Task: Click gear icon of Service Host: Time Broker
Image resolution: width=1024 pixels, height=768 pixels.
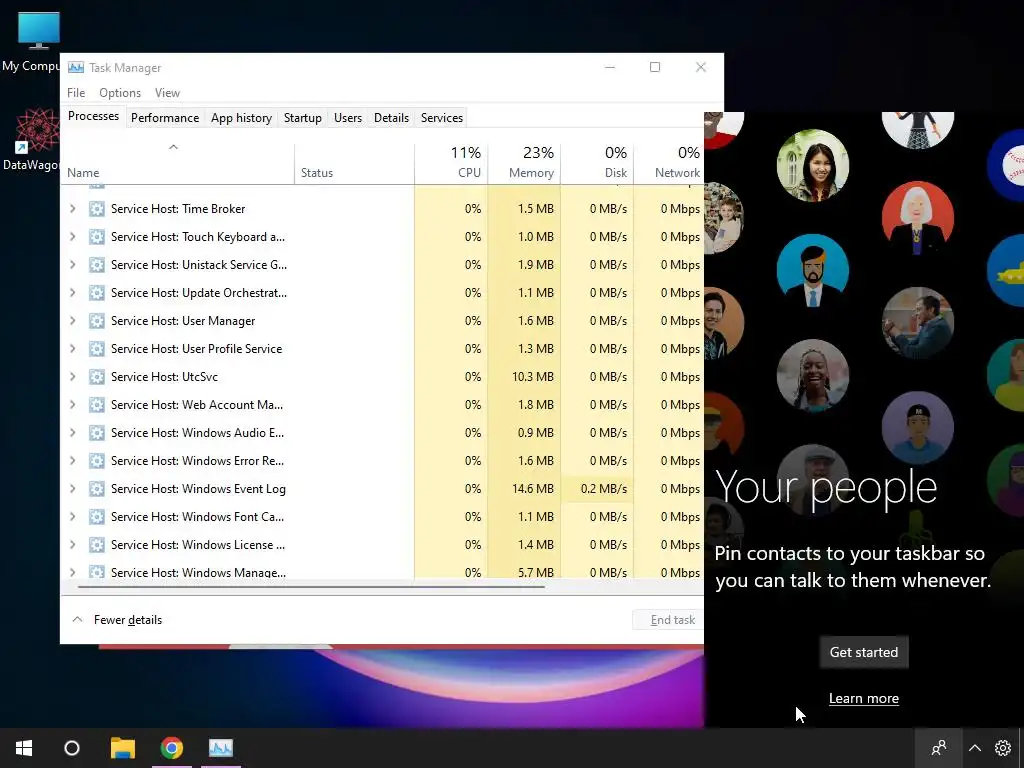Action: pyautogui.click(x=97, y=209)
